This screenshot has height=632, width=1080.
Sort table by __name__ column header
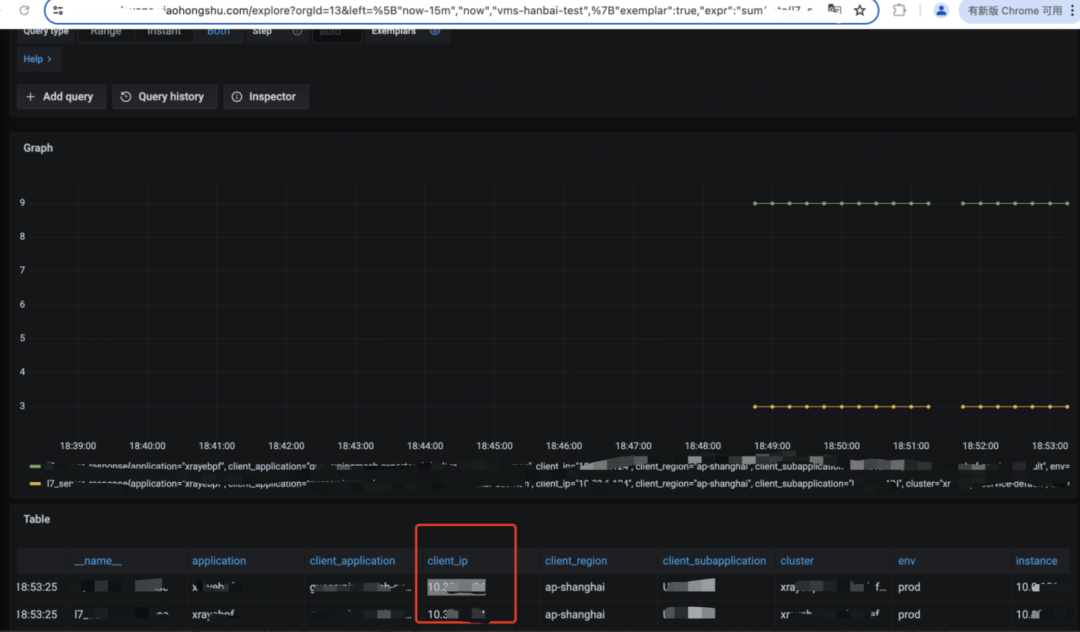[98, 561]
